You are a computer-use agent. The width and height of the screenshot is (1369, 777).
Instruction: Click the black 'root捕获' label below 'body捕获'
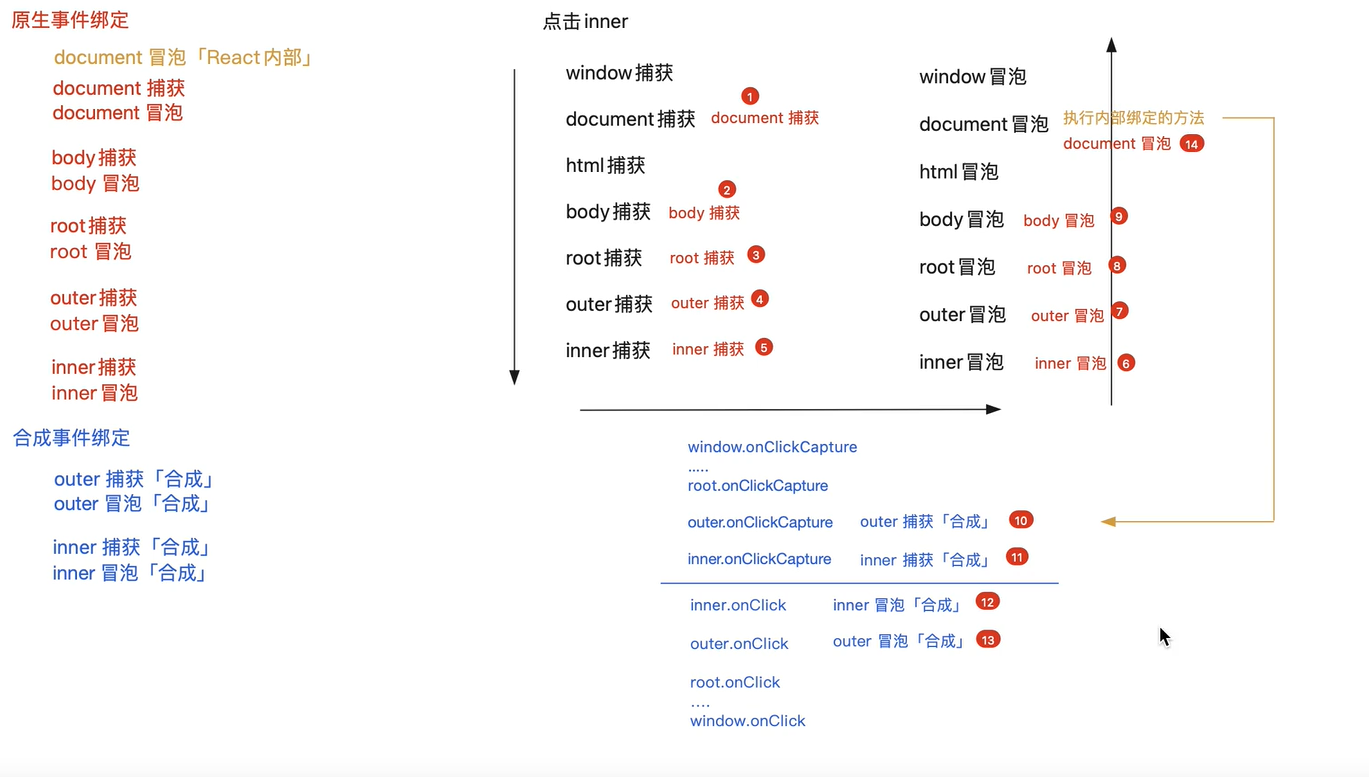coord(604,258)
